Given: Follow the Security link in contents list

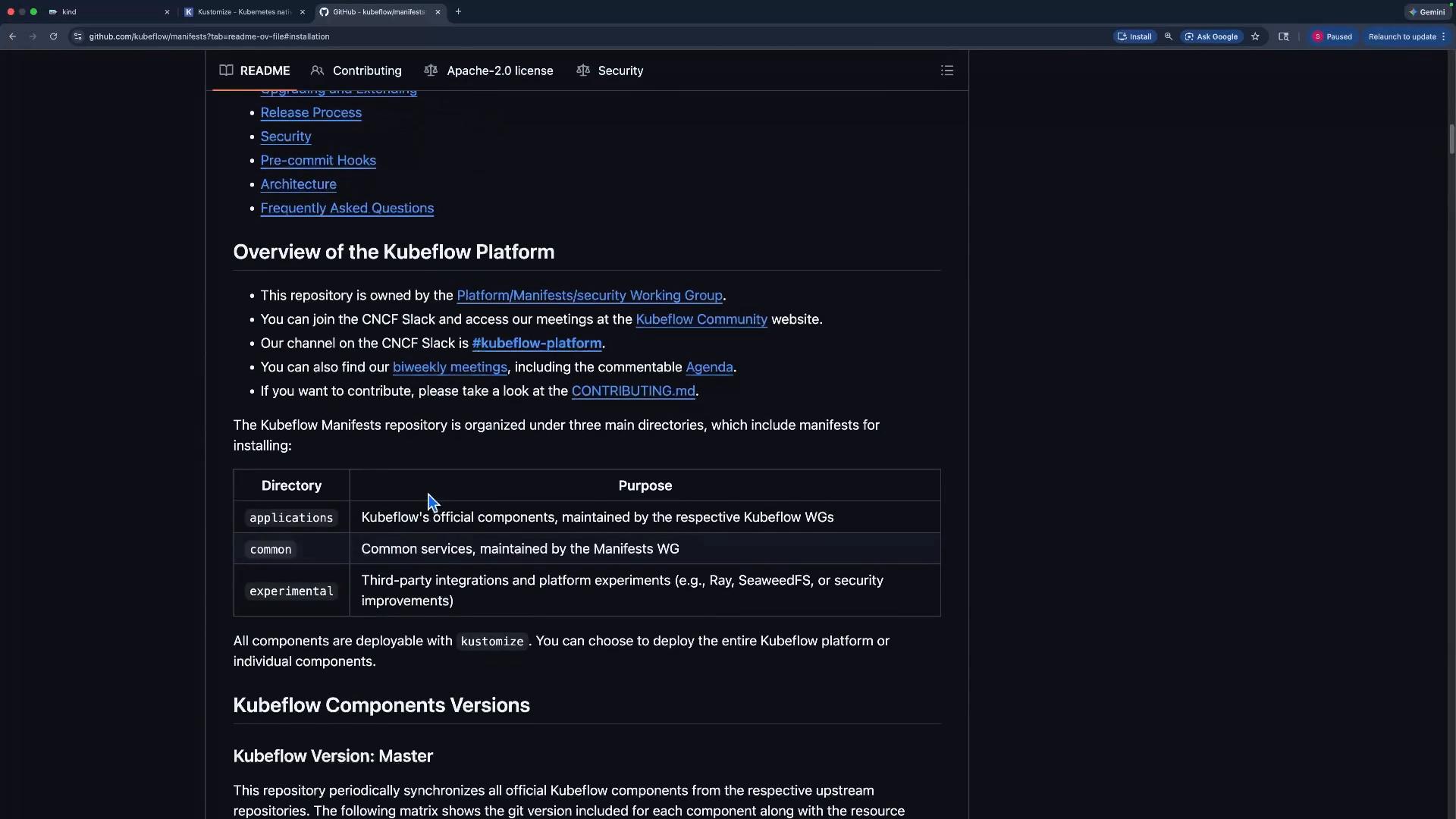Looking at the screenshot, I should point(286,136).
